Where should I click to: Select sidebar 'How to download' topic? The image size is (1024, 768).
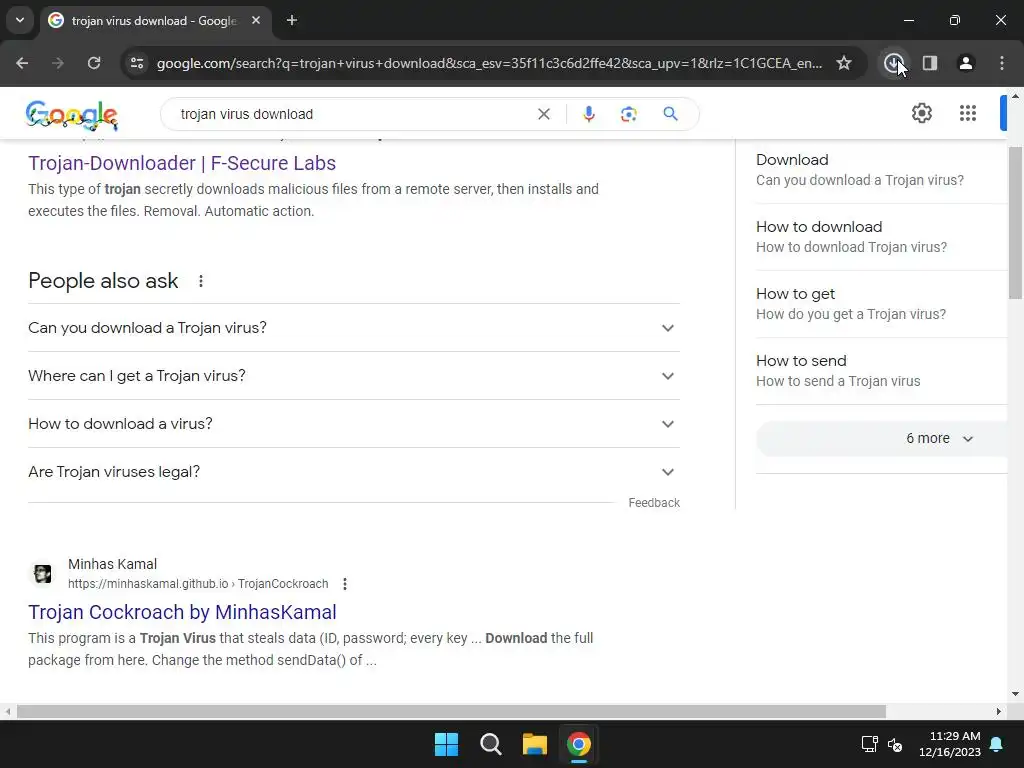[880, 237]
